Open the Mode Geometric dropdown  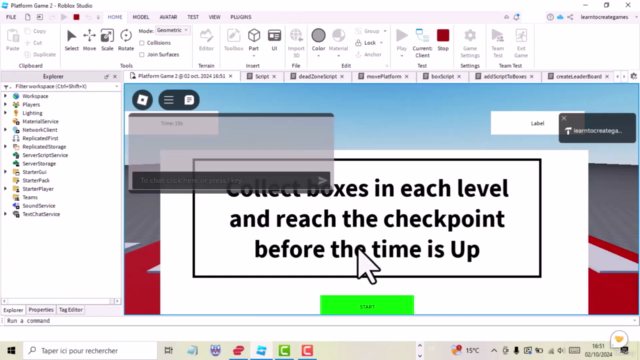point(173,30)
